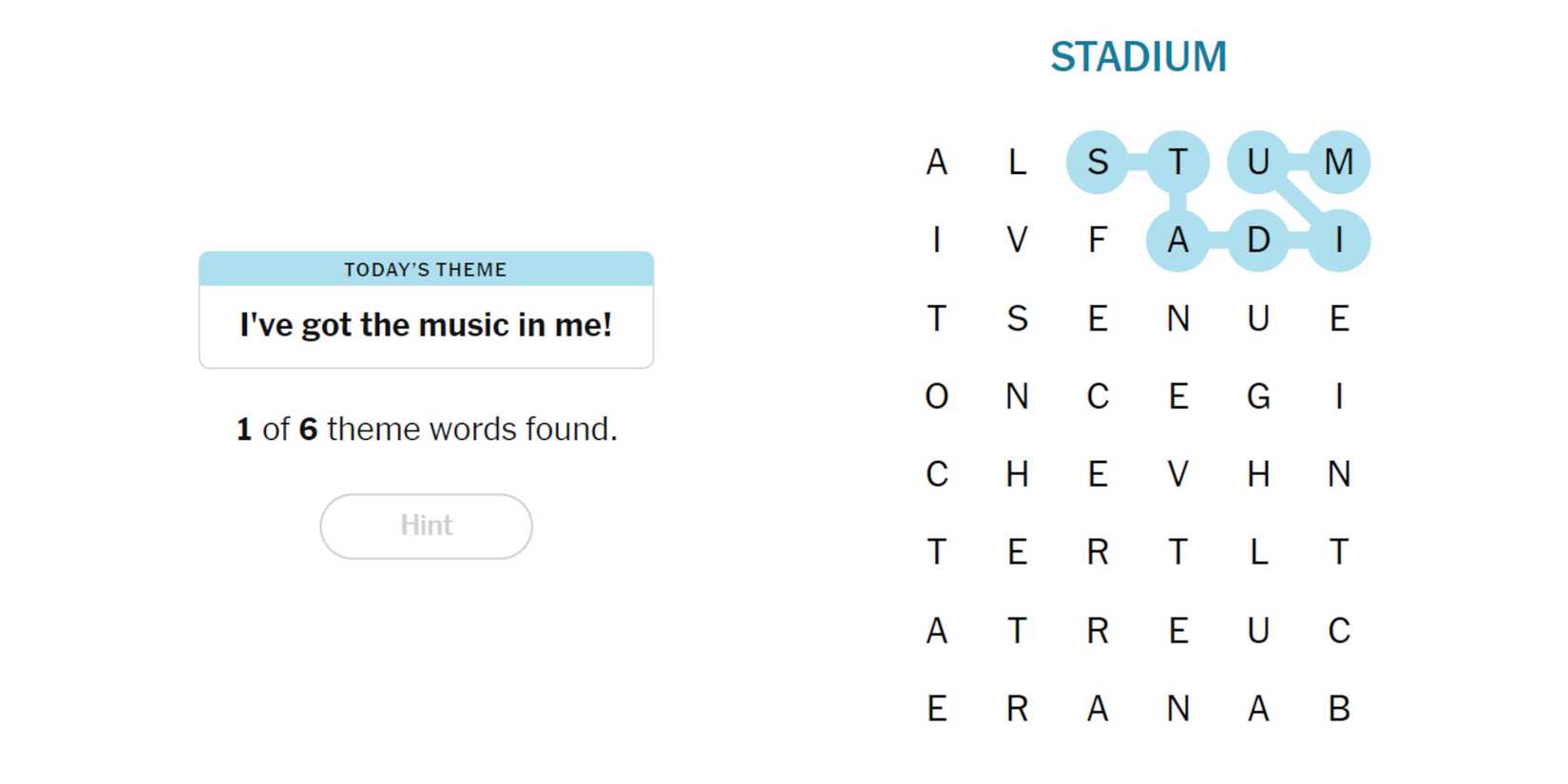Click the "1 of 6 theme words found" text
The width and height of the screenshot is (1568, 784).
click(x=427, y=430)
